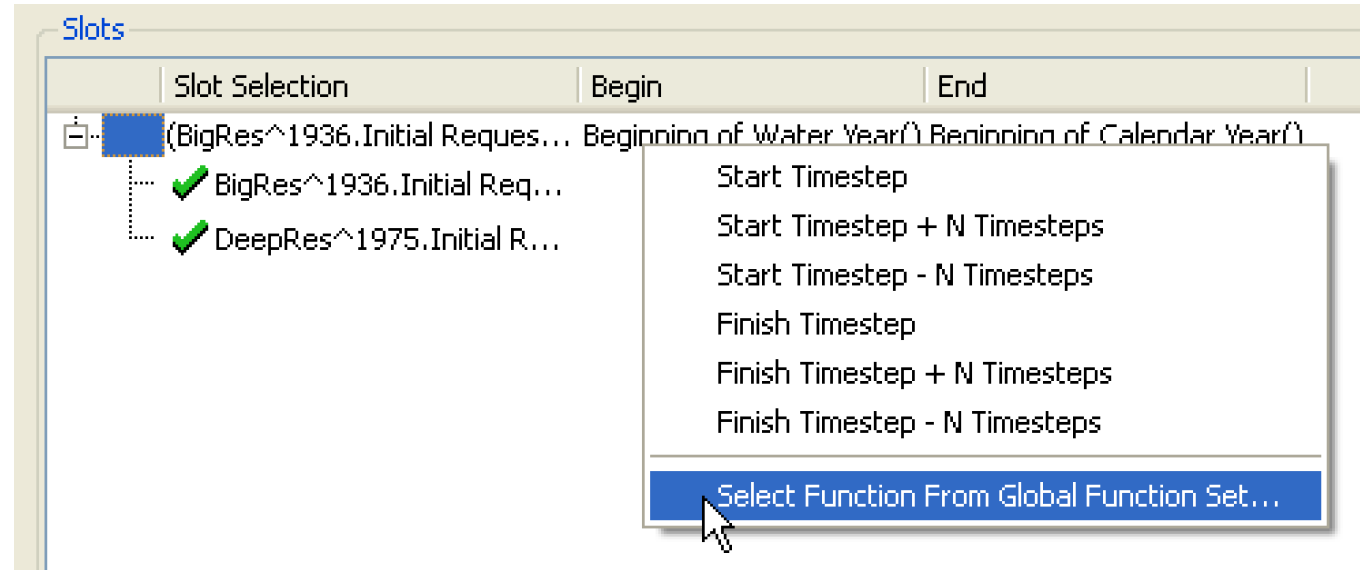Open Select Function From Global Function Set
The width and height of the screenshot is (1371, 588).
click(x=997, y=496)
